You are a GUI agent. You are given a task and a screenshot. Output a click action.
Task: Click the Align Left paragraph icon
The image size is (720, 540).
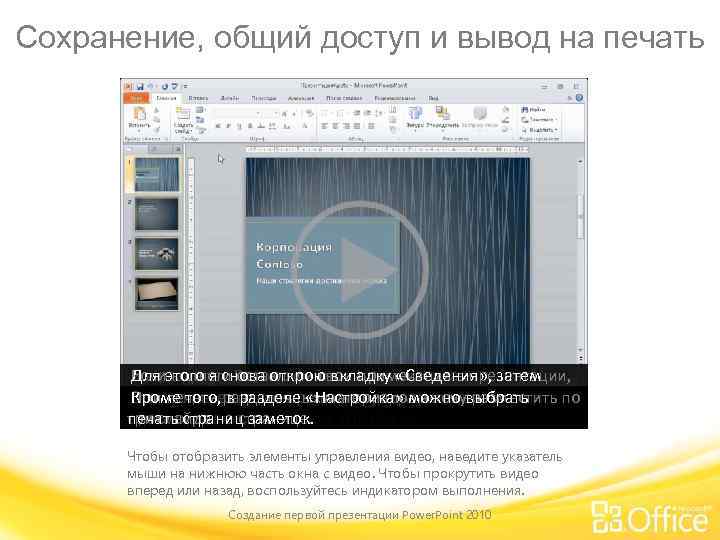pyautogui.click(x=324, y=126)
